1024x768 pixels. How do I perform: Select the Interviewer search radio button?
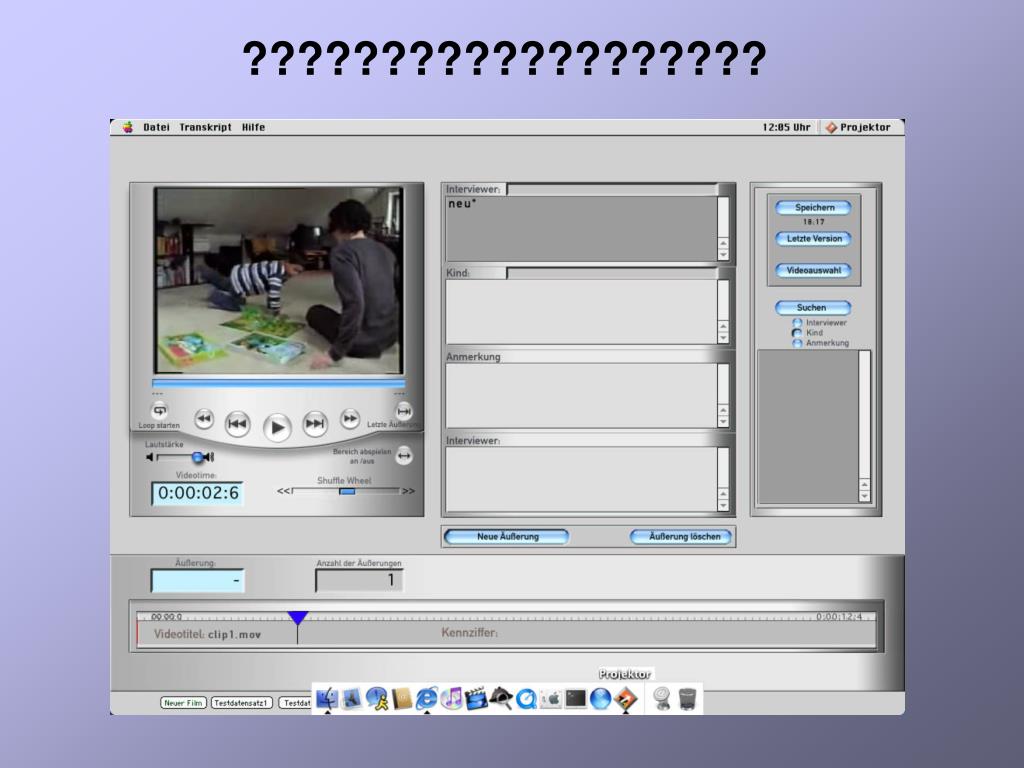(x=797, y=323)
